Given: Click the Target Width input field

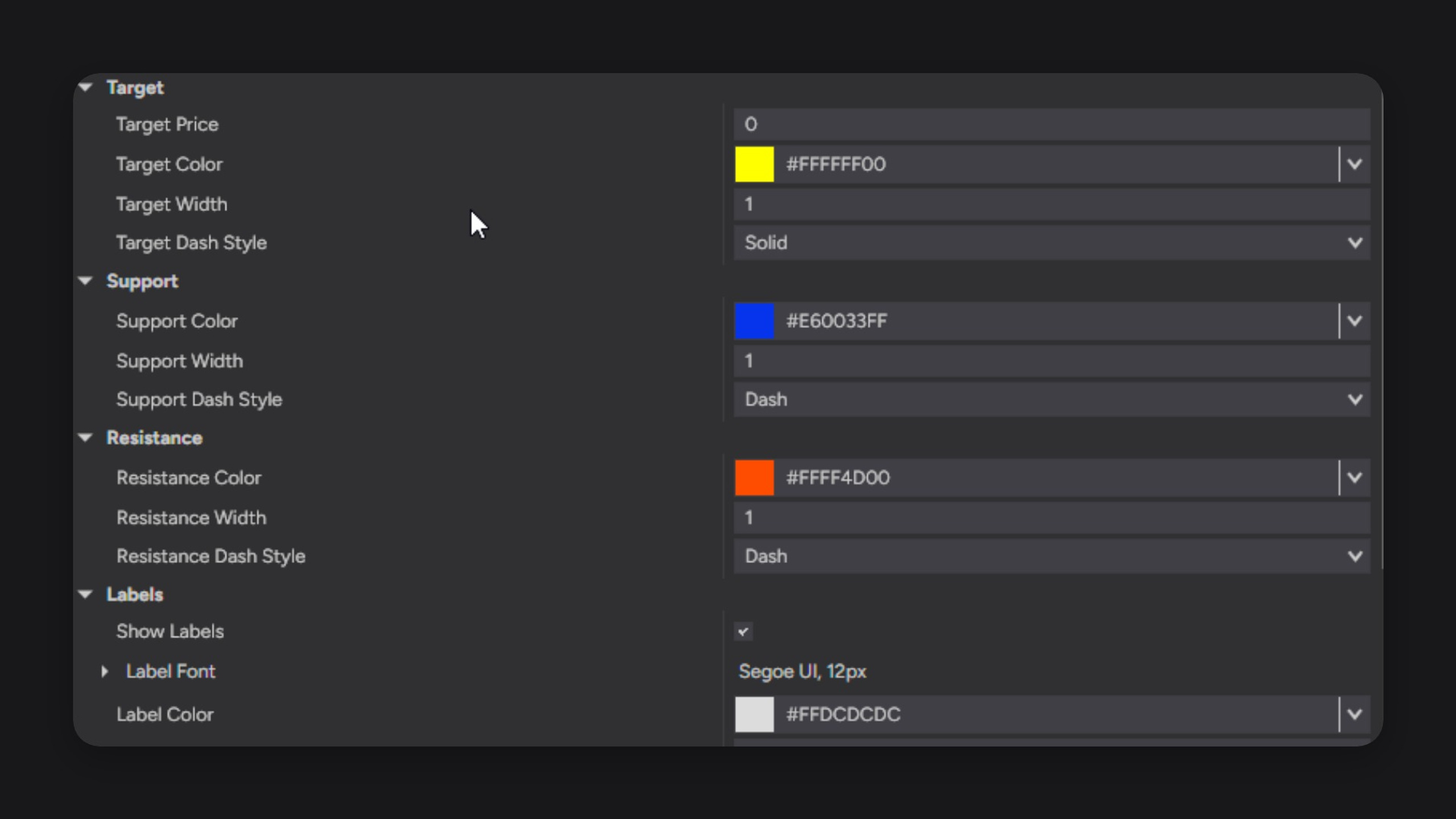Looking at the screenshot, I should pyautogui.click(x=1052, y=204).
